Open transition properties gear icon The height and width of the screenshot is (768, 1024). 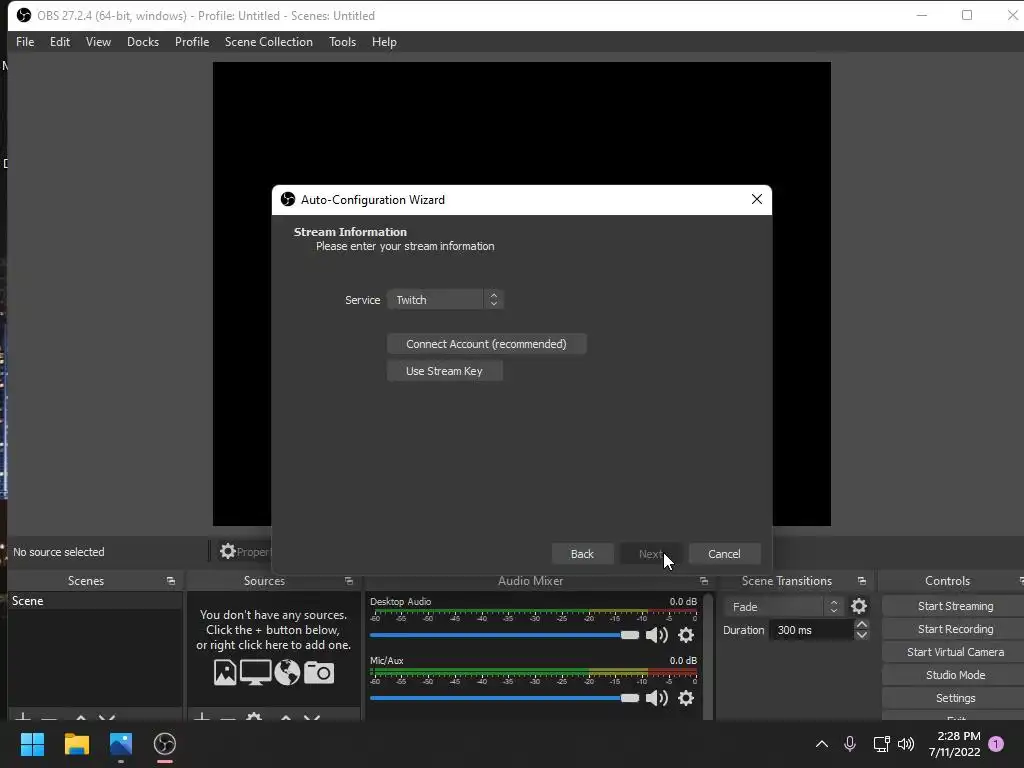(x=859, y=607)
